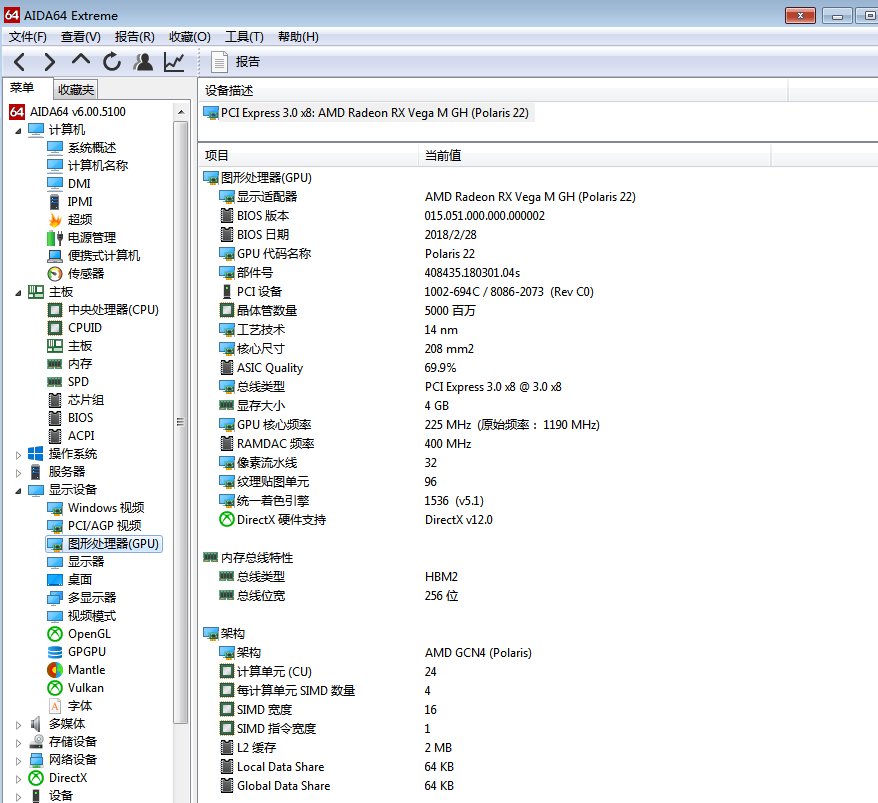Click the BIOS 版本 value 015.051.000.000.000002
This screenshot has height=803, width=878.
point(484,216)
